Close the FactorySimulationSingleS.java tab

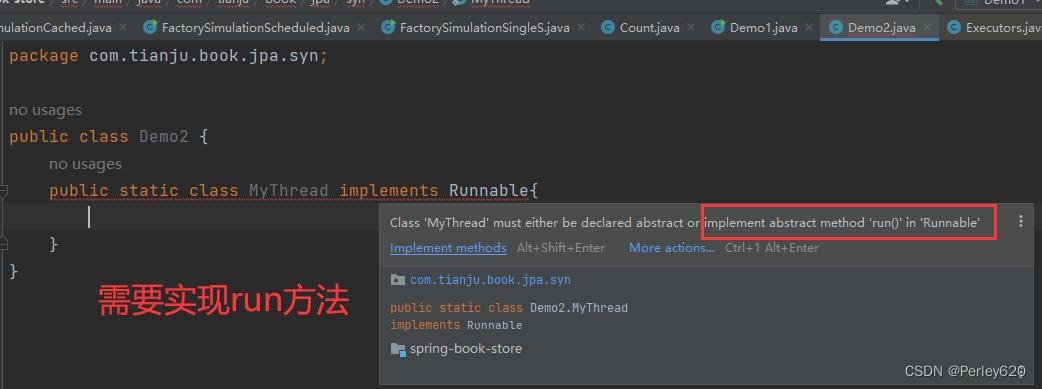click(581, 28)
